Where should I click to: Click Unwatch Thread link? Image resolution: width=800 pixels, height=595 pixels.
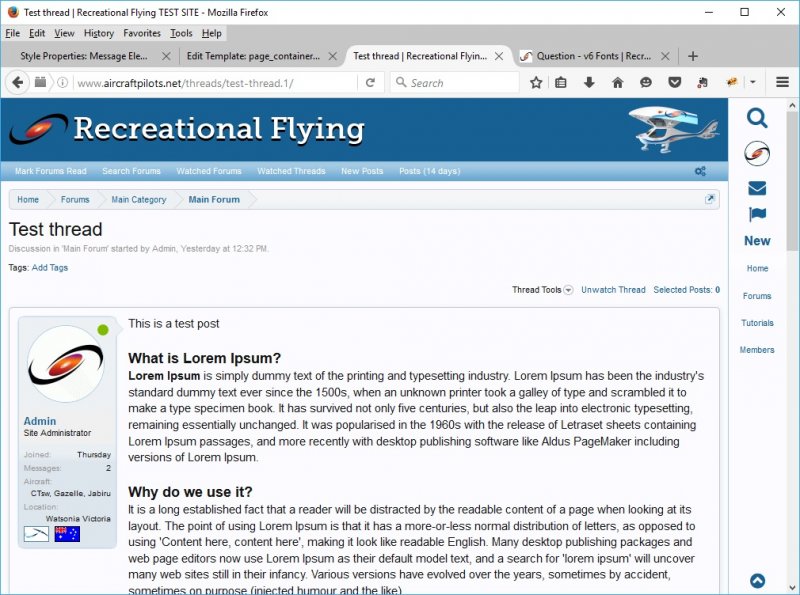(x=613, y=290)
